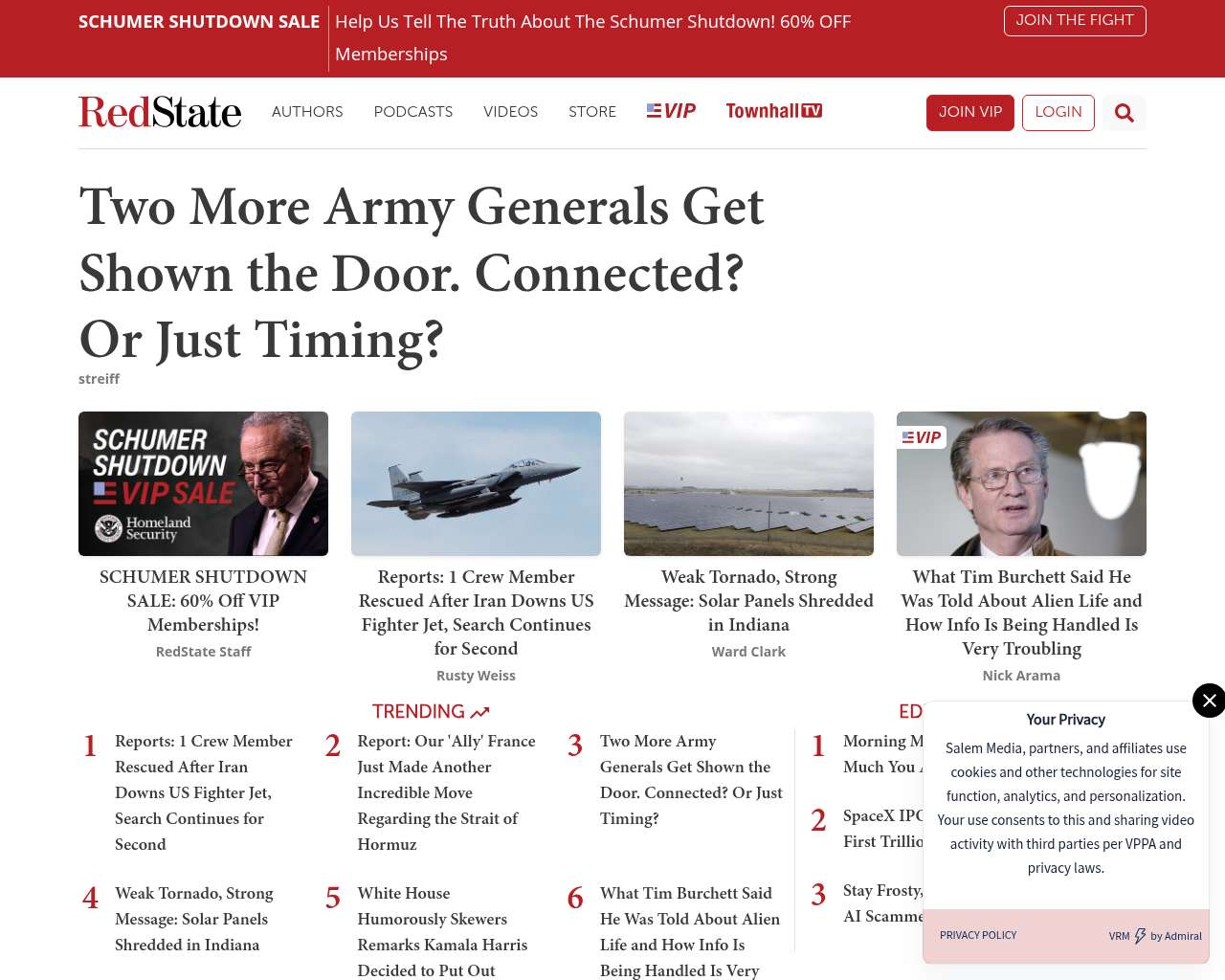Click the LOGIN button
Viewport: 1225px width, 980px height.
tap(1058, 113)
